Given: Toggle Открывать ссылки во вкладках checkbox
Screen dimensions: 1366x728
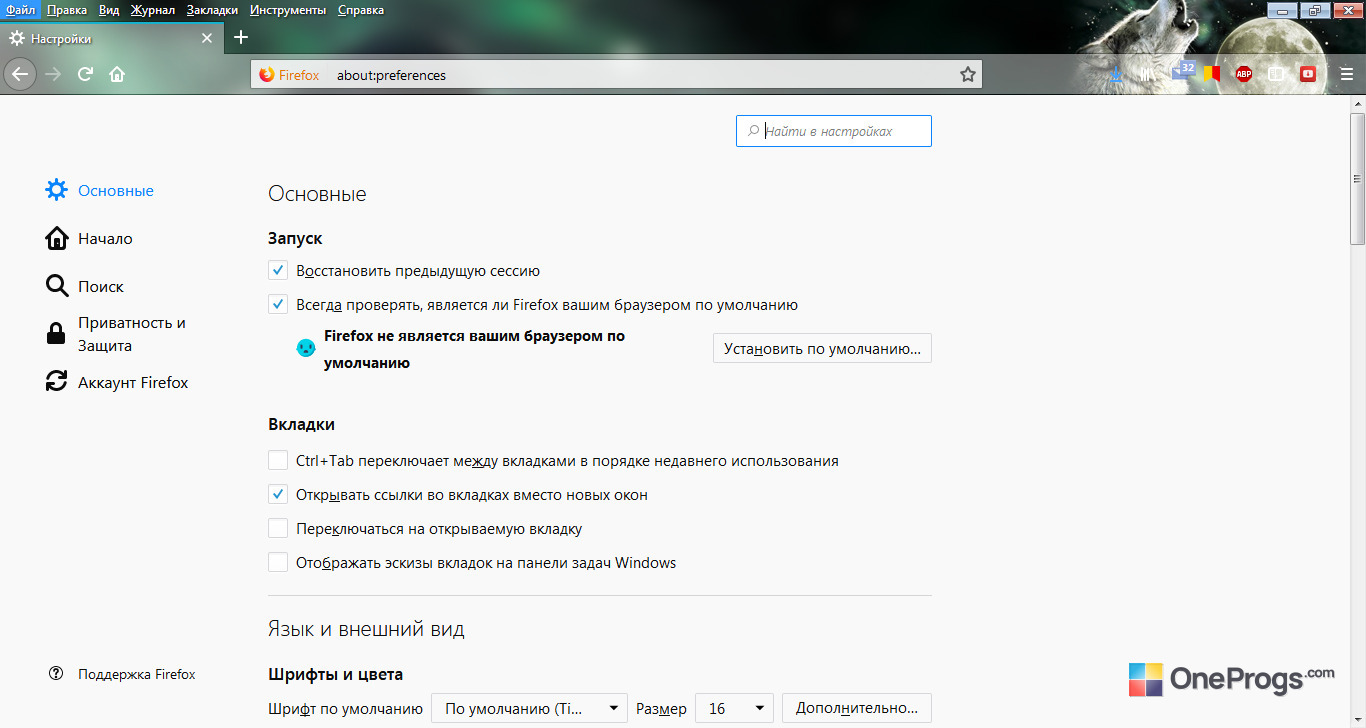Looking at the screenshot, I should pos(278,494).
